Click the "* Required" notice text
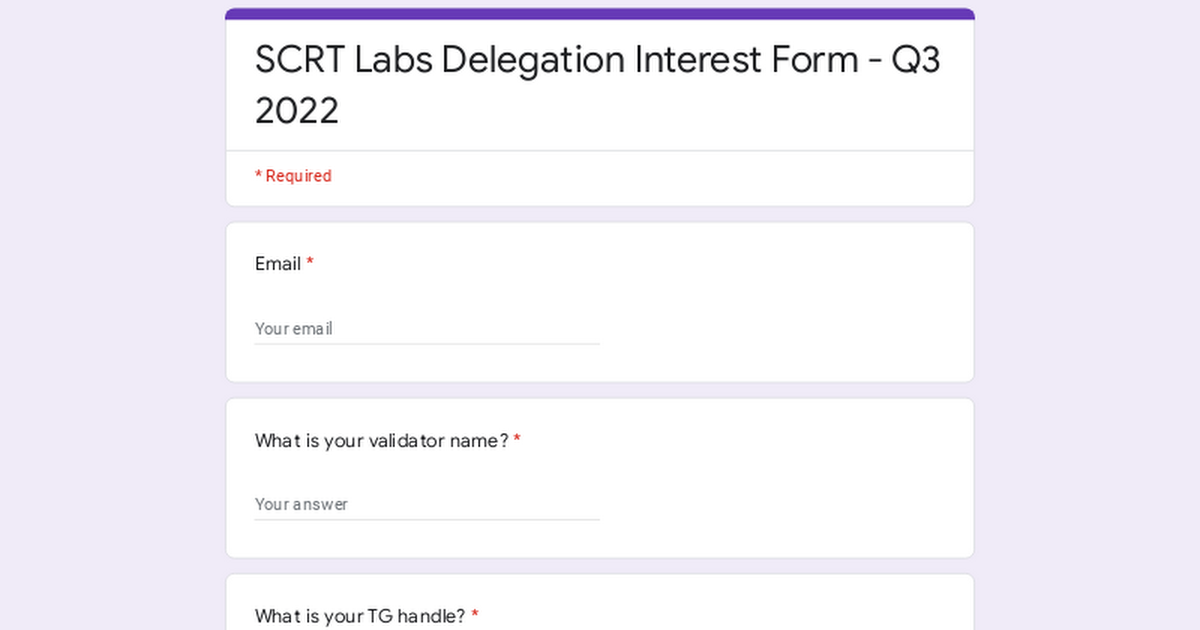 (x=293, y=176)
